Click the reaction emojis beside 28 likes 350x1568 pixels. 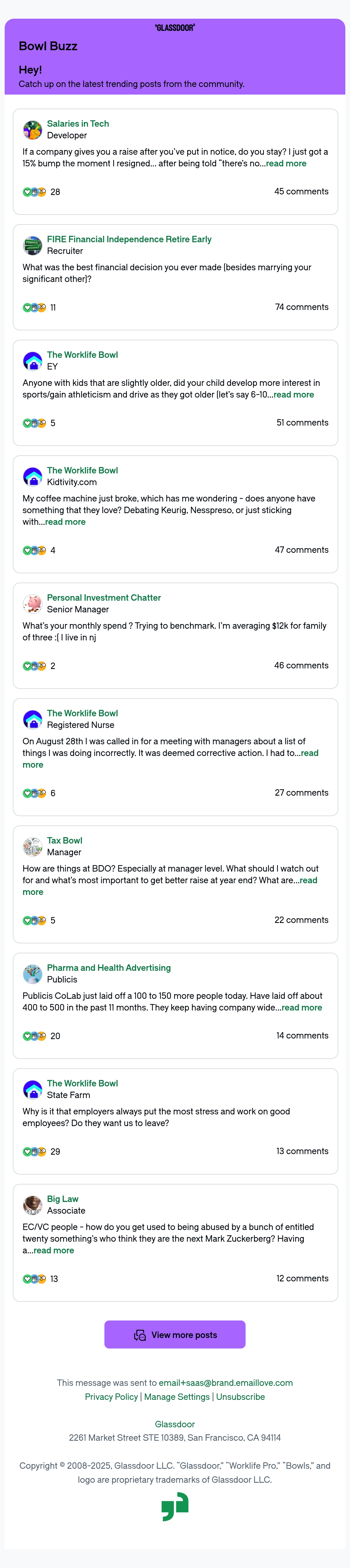click(34, 192)
